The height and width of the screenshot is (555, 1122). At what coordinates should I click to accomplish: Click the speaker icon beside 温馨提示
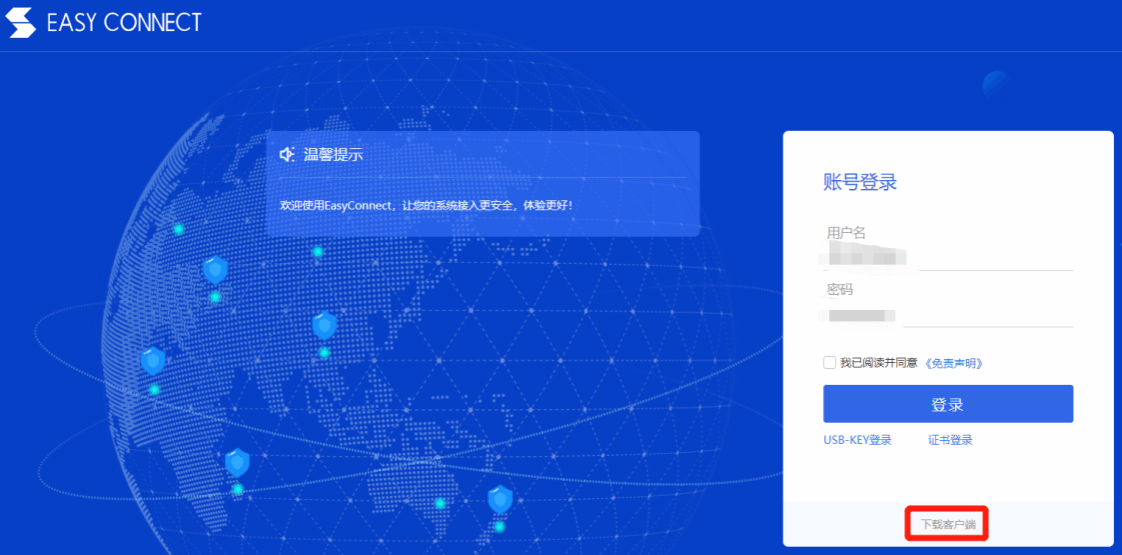point(287,154)
